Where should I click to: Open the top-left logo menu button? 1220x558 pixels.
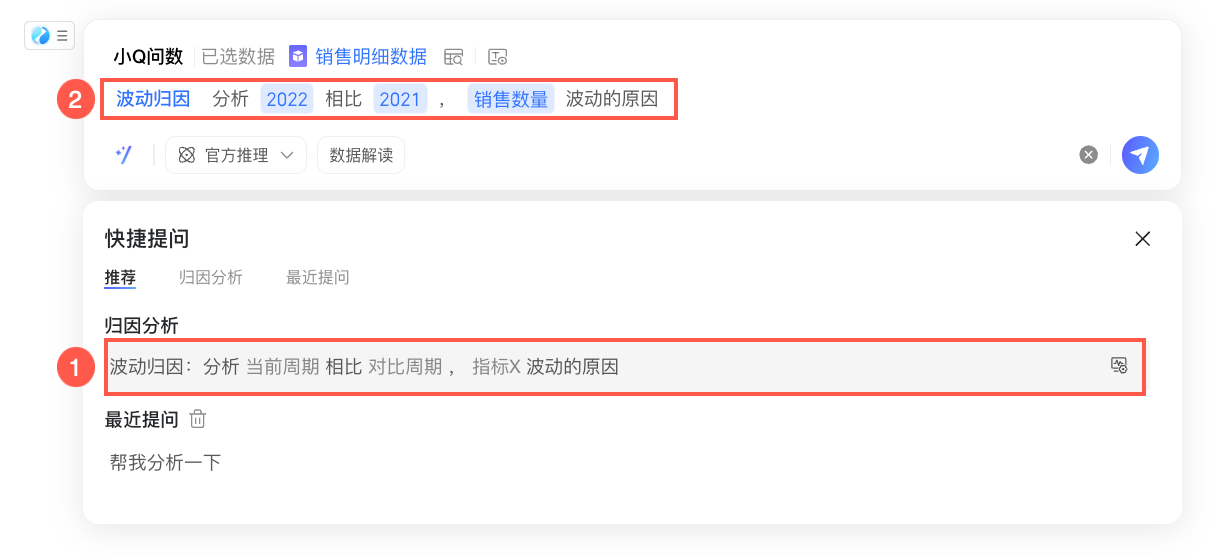click(49, 36)
